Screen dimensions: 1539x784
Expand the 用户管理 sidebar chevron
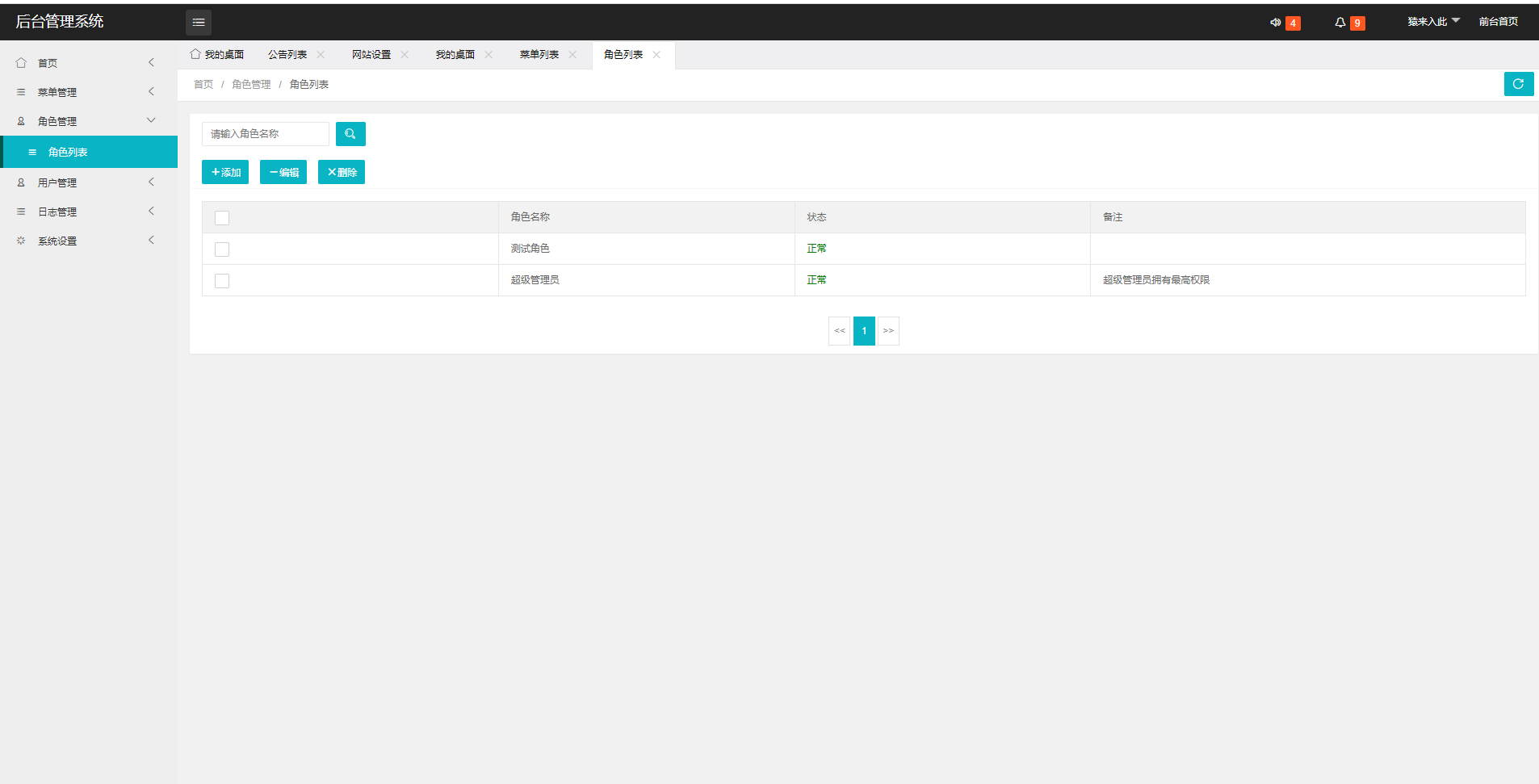tap(151, 182)
